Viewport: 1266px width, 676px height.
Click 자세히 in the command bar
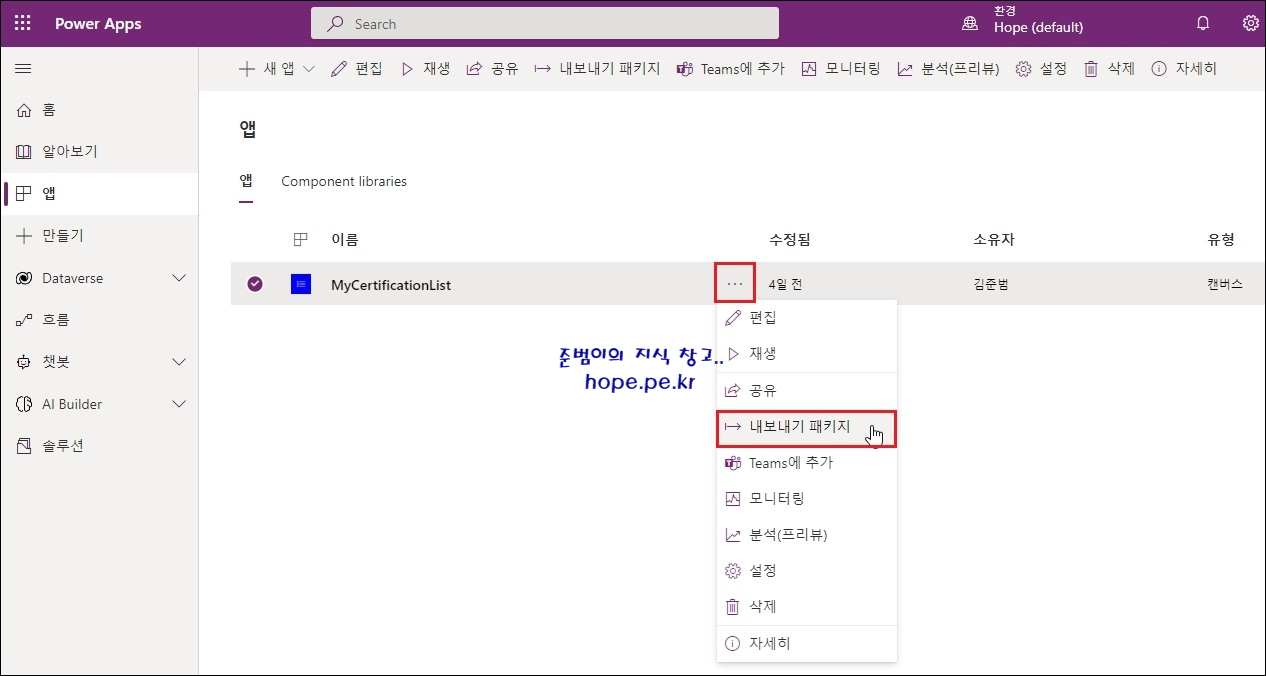[x=1184, y=69]
